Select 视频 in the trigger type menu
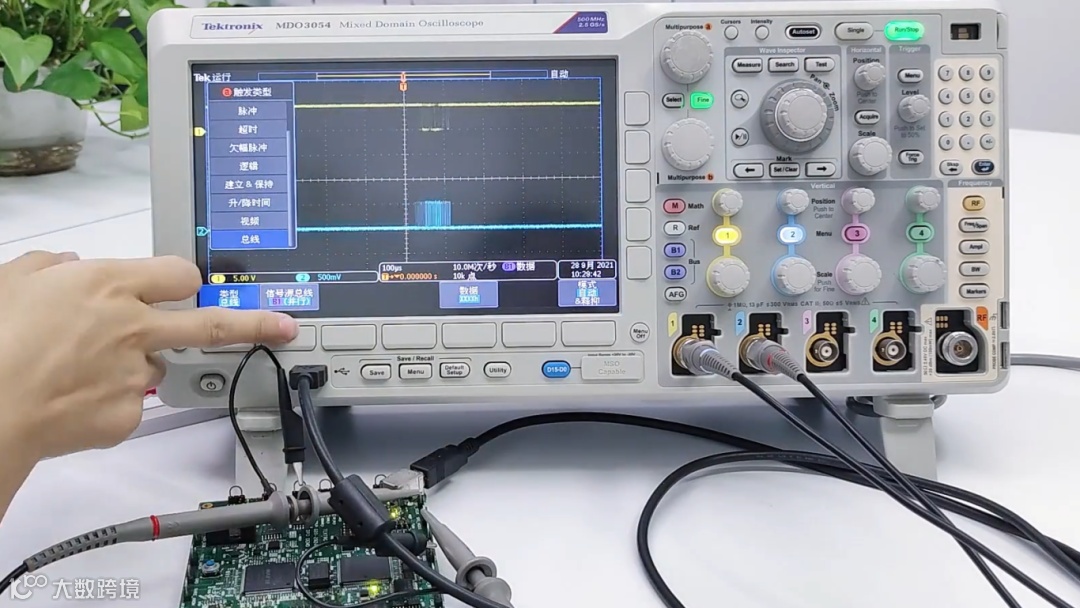The width and height of the screenshot is (1080, 608). [249, 221]
